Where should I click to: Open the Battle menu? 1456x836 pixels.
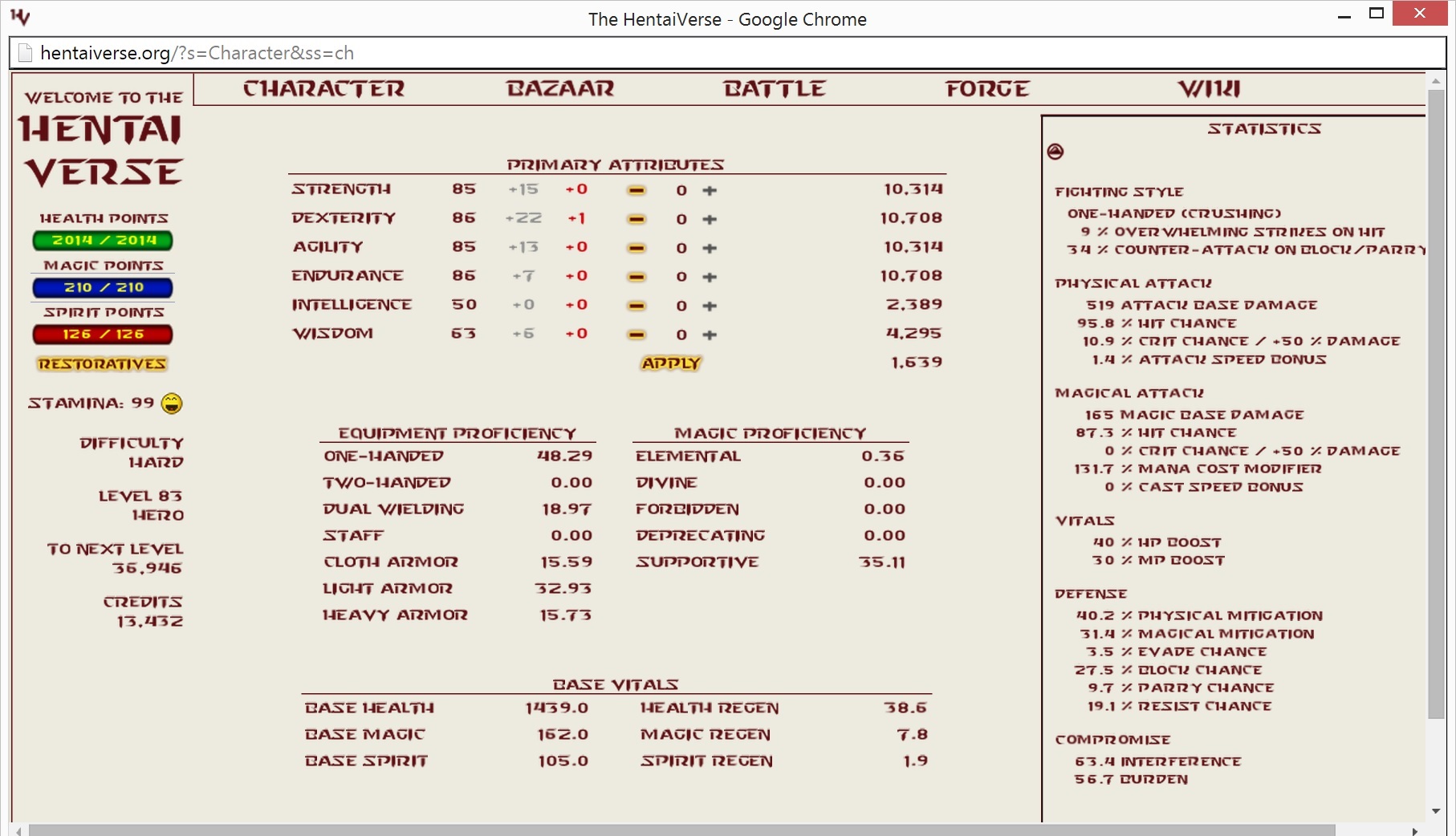pos(774,89)
